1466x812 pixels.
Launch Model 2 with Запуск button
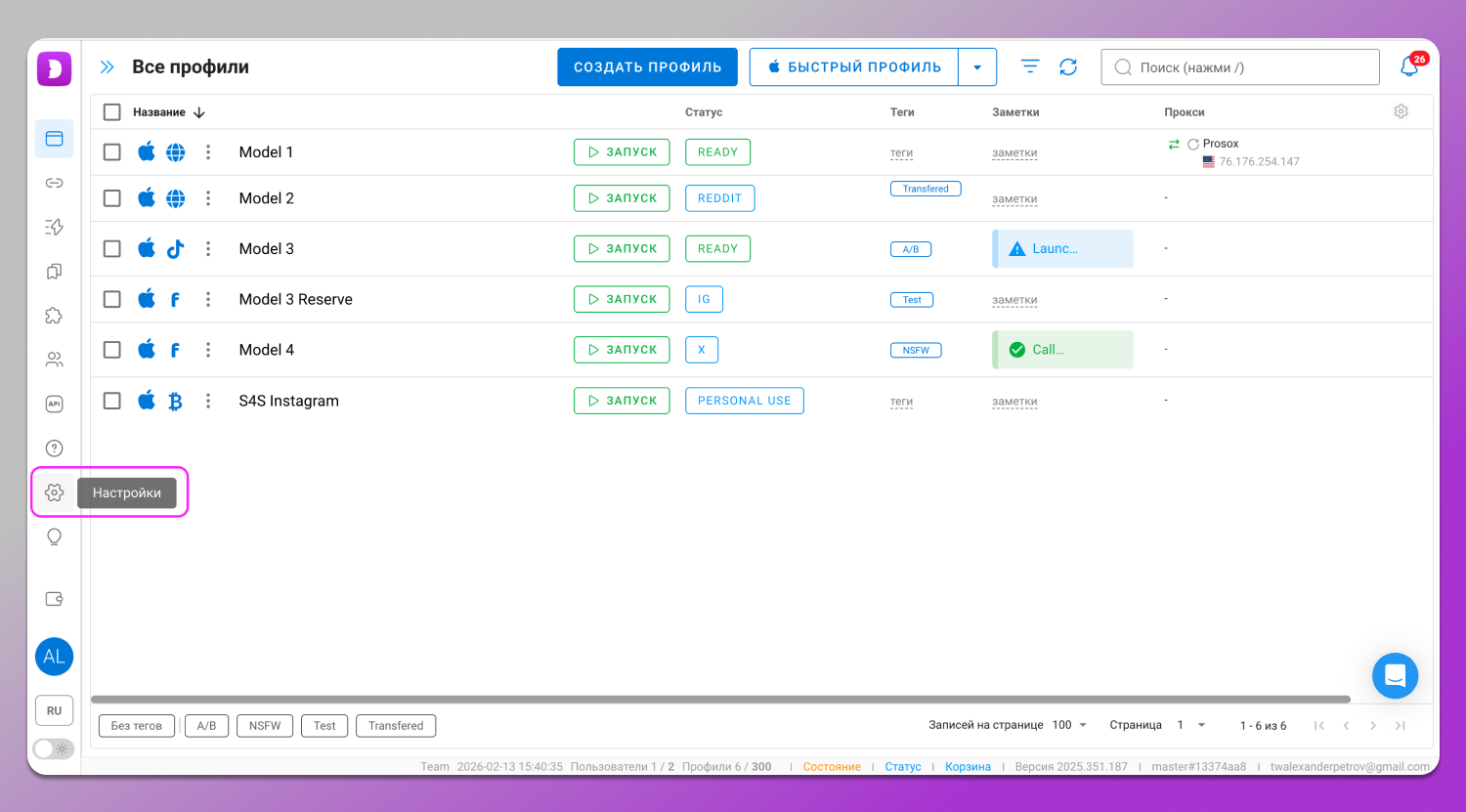(x=622, y=198)
